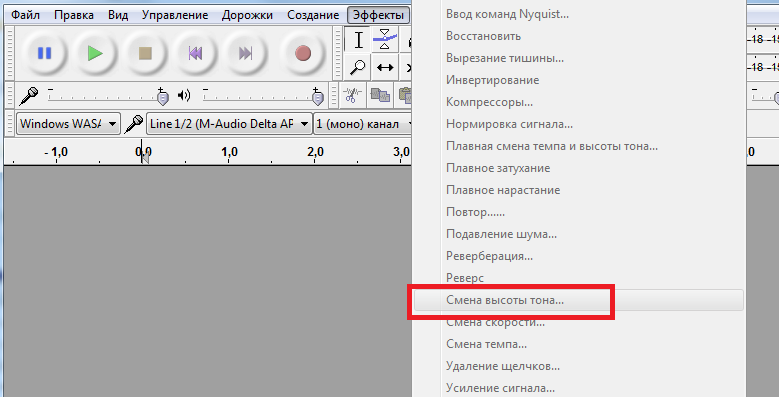Click the 2,0 mark on the timeline ruler

315,151
